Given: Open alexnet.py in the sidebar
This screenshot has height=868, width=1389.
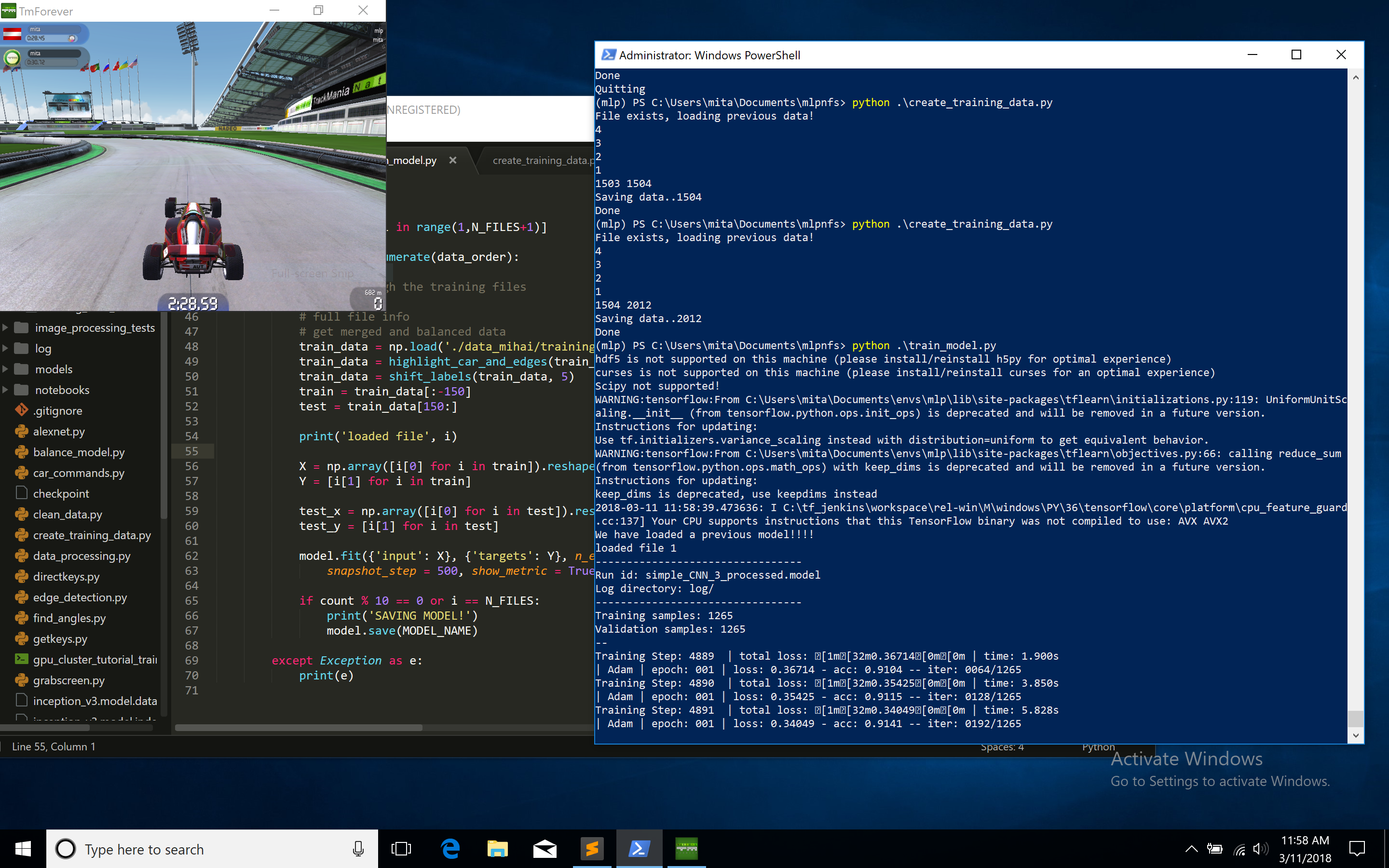Looking at the screenshot, I should [x=58, y=432].
